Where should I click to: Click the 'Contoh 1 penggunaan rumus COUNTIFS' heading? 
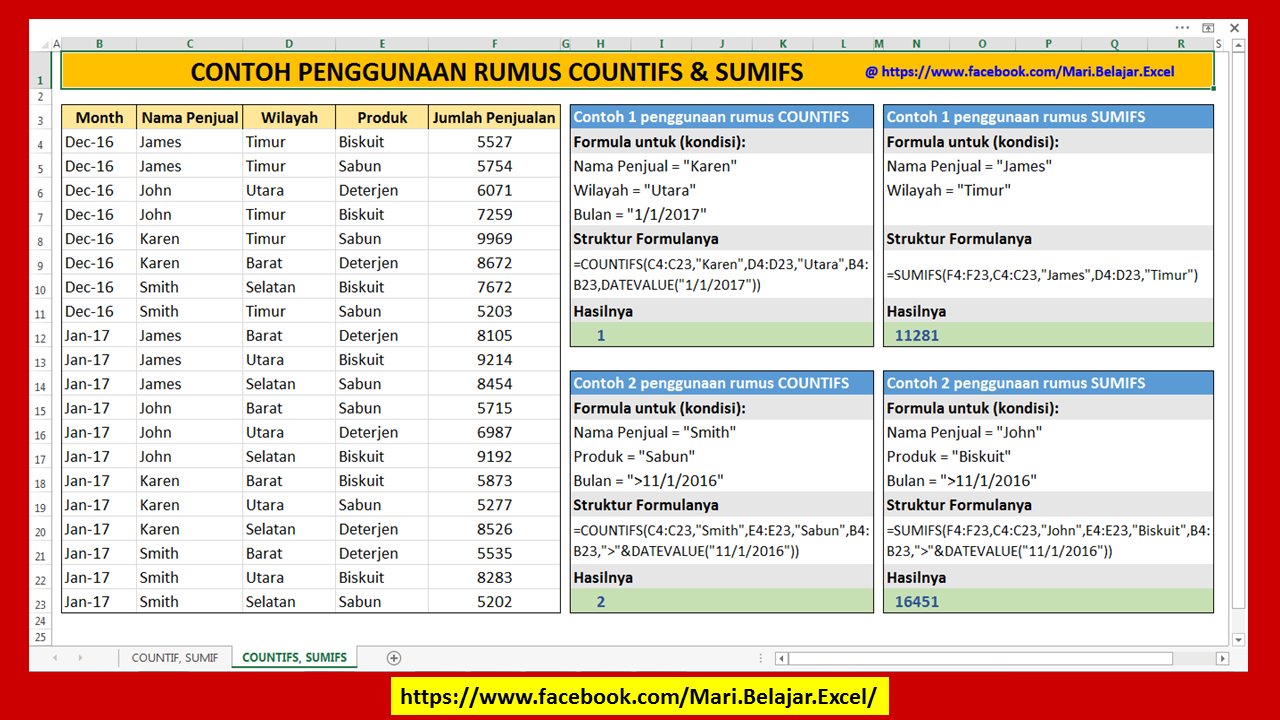(721, 117)
